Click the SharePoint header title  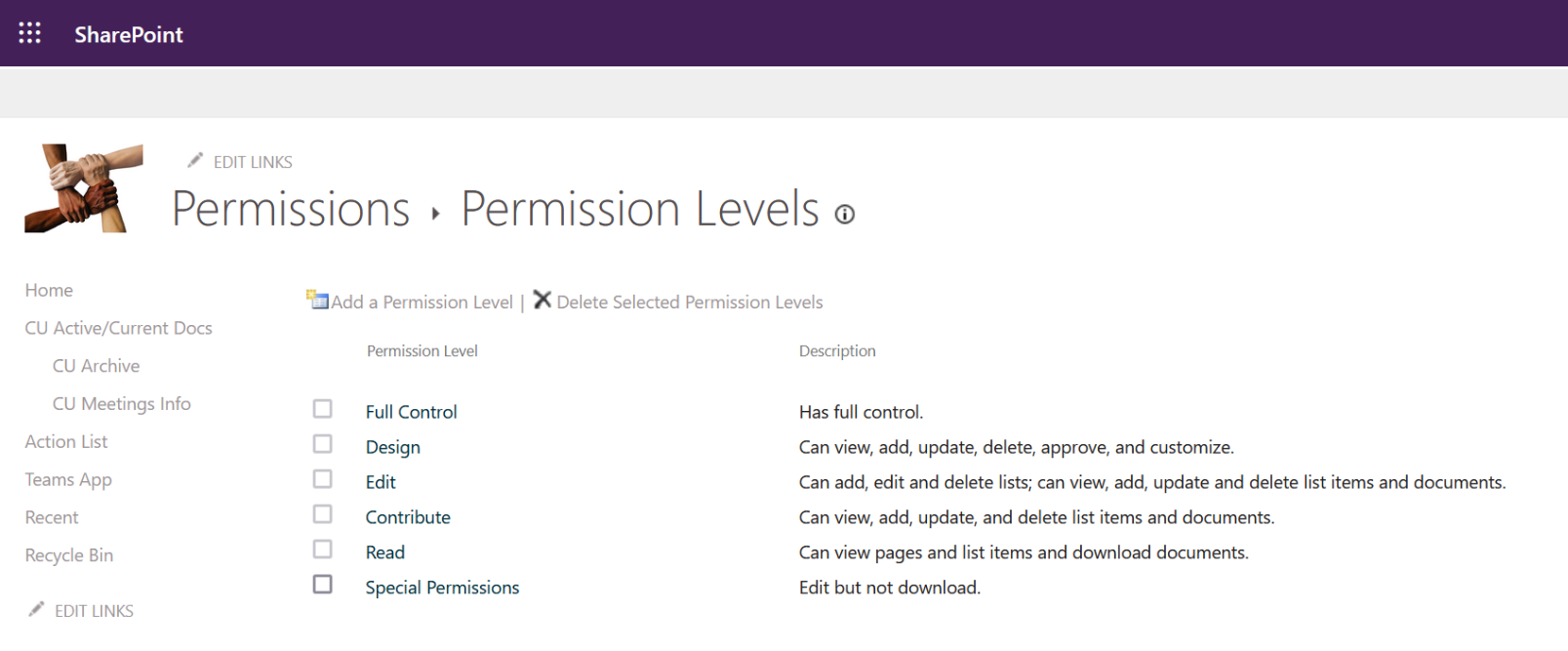point(129,34)
